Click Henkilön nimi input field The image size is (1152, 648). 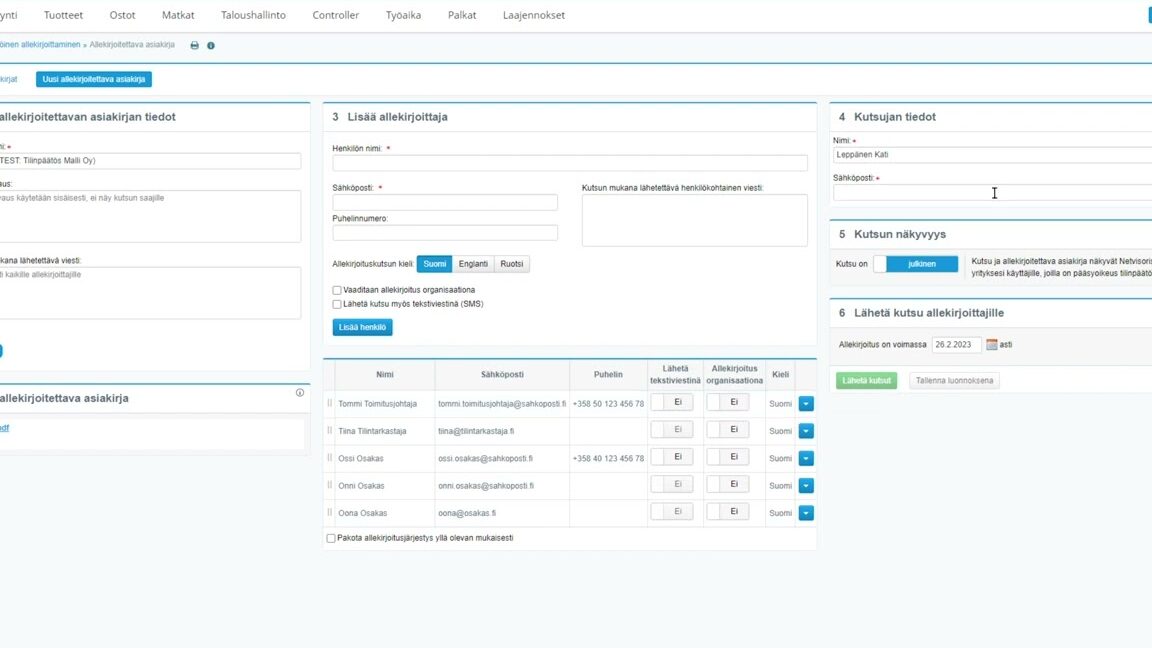click(x=570, y=163)
